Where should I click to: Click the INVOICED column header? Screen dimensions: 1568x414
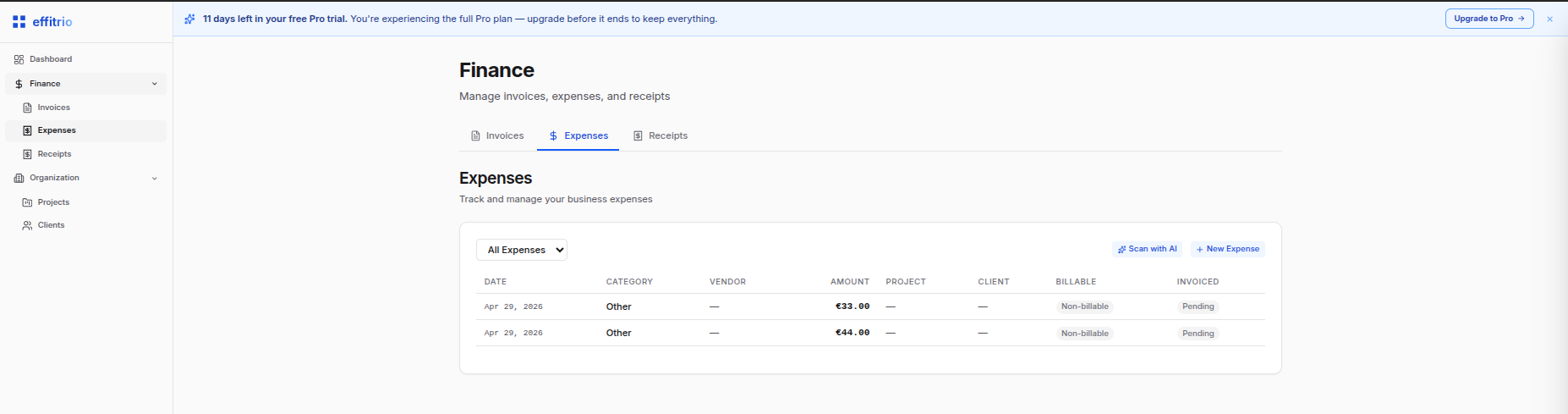pos(1198,282)
